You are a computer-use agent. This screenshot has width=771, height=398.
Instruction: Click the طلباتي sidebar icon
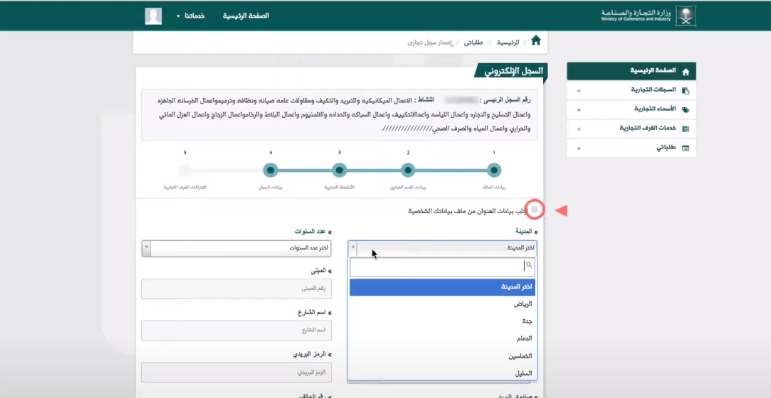coord(686,148)
